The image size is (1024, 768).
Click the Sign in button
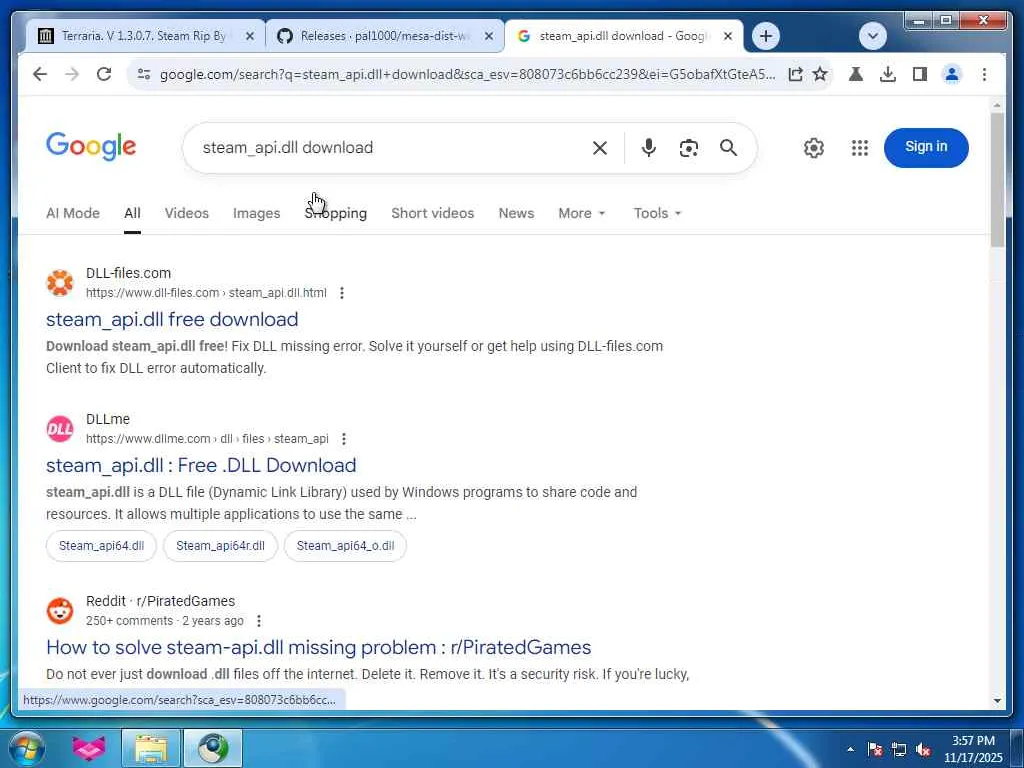pos(926,147)
